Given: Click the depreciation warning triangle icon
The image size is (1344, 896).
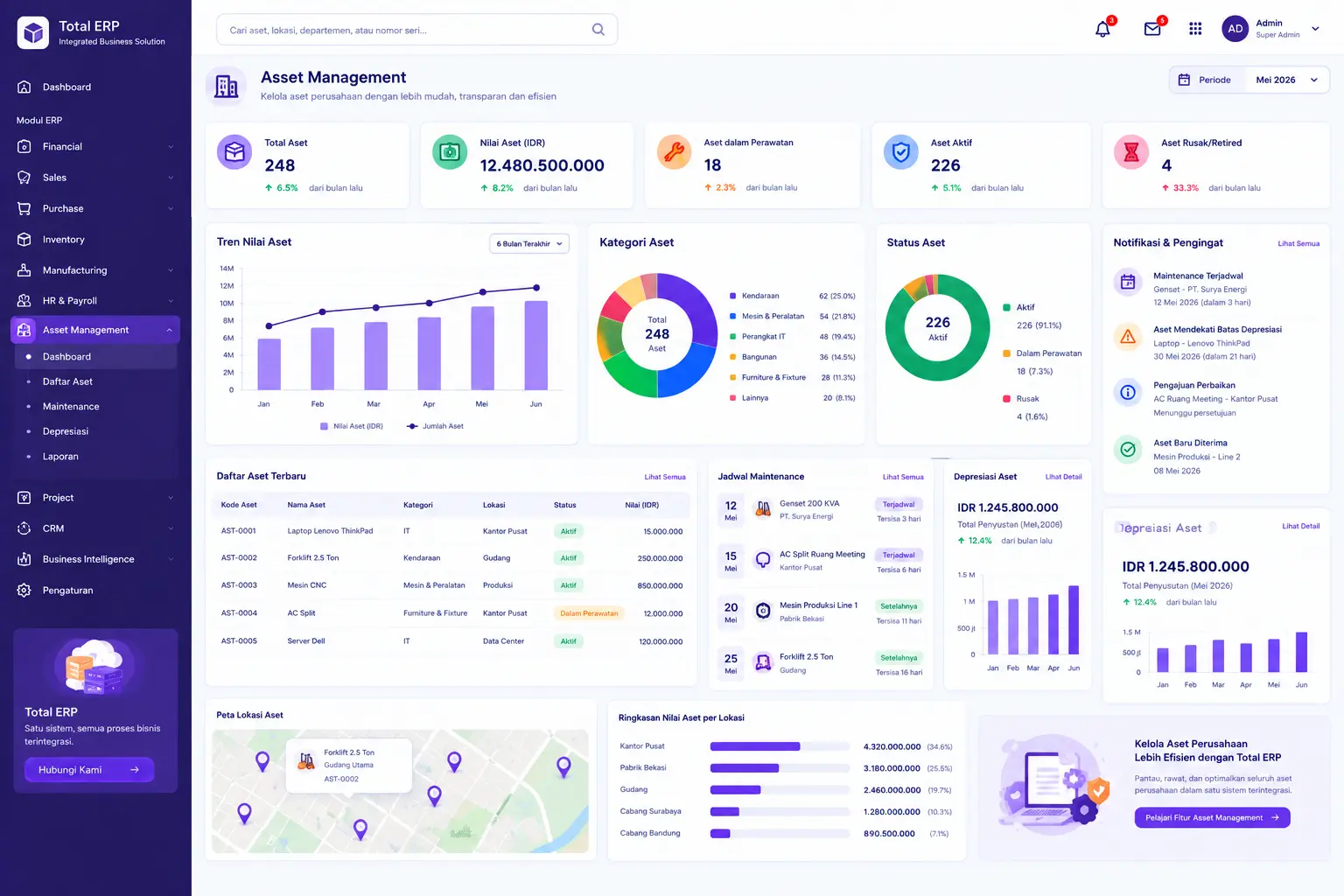Looking at the screenshot, I should coord(1128,336).
